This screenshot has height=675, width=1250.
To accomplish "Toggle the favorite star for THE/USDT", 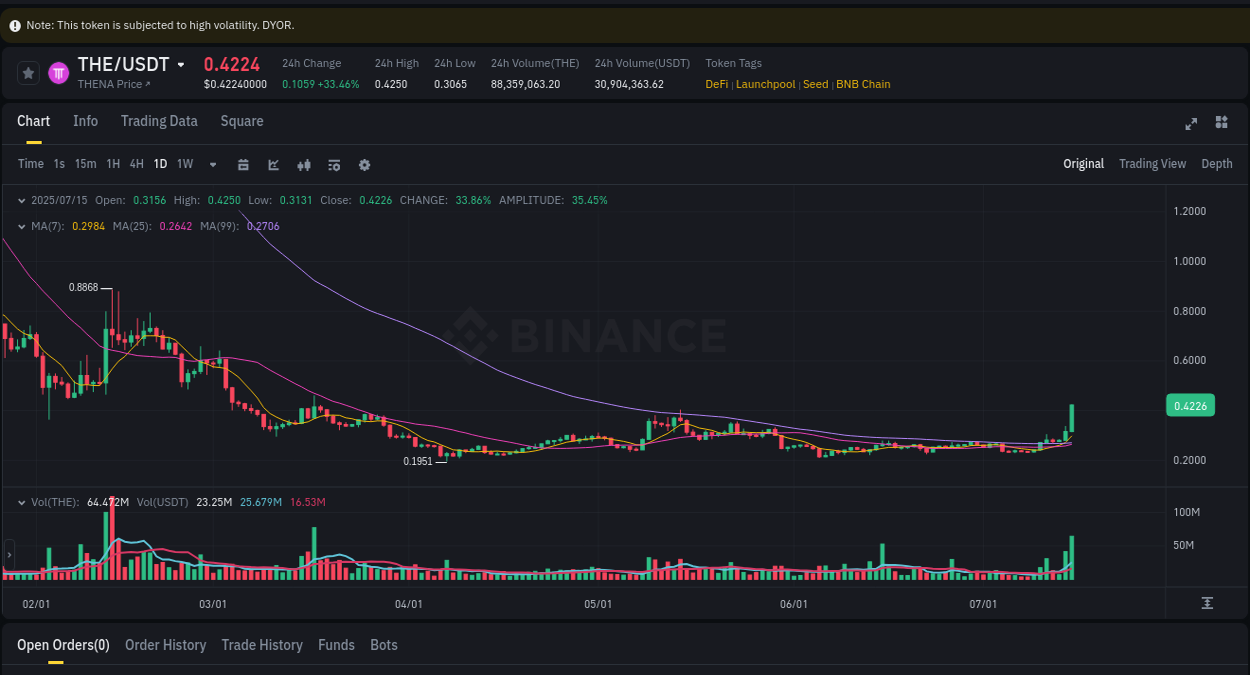I will (28, 73).
